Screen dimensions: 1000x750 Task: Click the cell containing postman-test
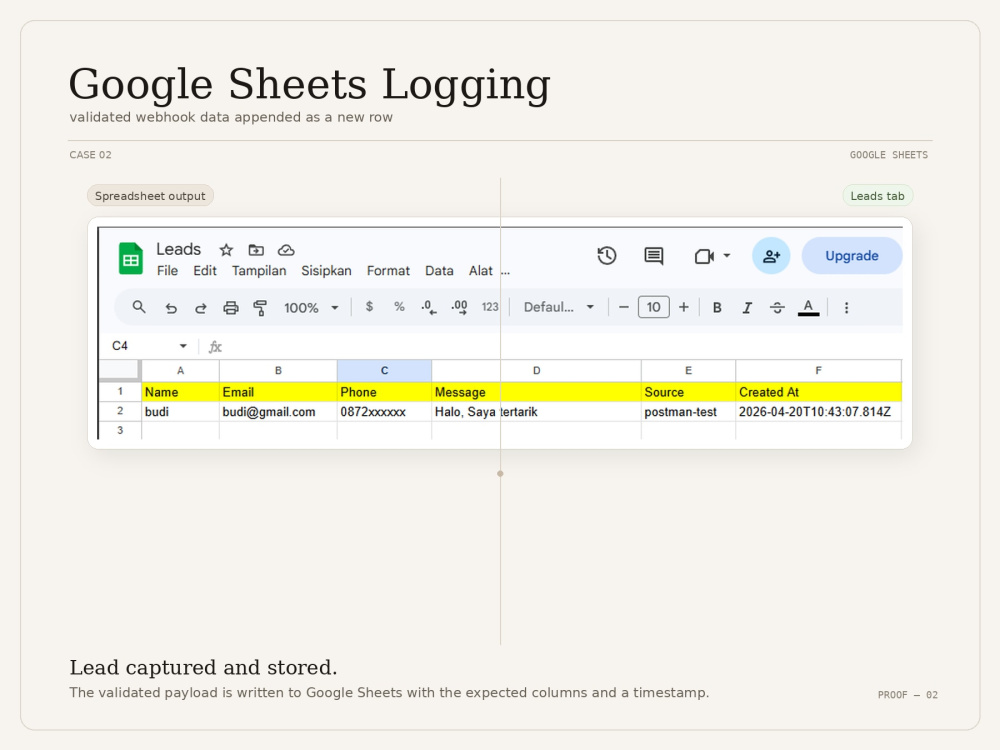point(688,412)
